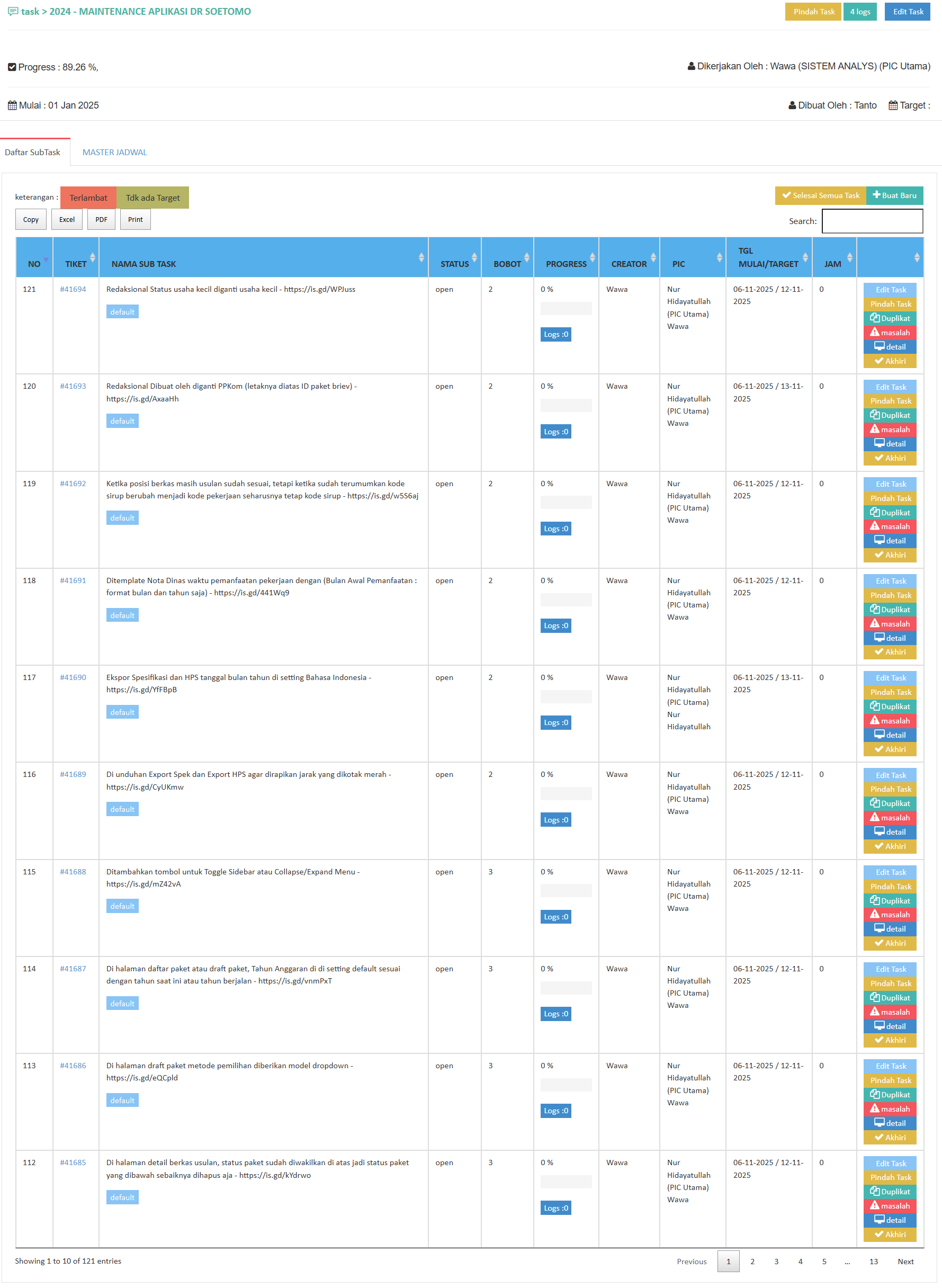Click Selesai Semua Task checkmark button
Image resolution: width=942 pixels, height=1288 pixels.
tap(820, 195)
